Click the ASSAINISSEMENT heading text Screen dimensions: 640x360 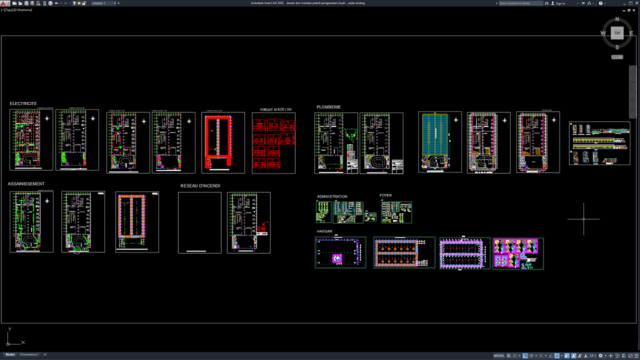(x=26, y=184)
